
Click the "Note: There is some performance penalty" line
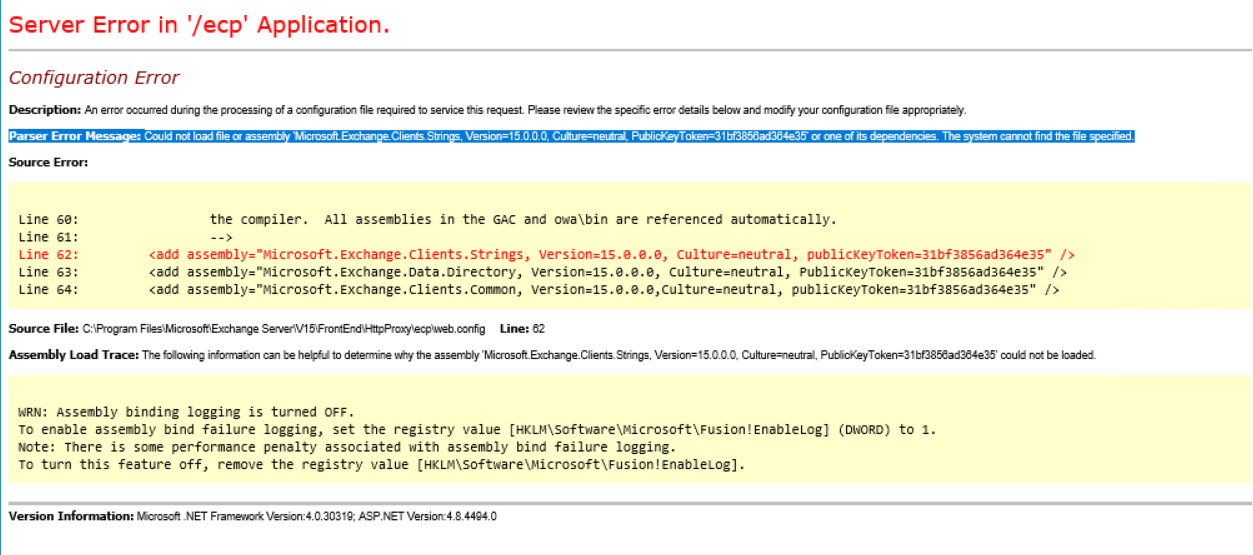pos(347,447)
